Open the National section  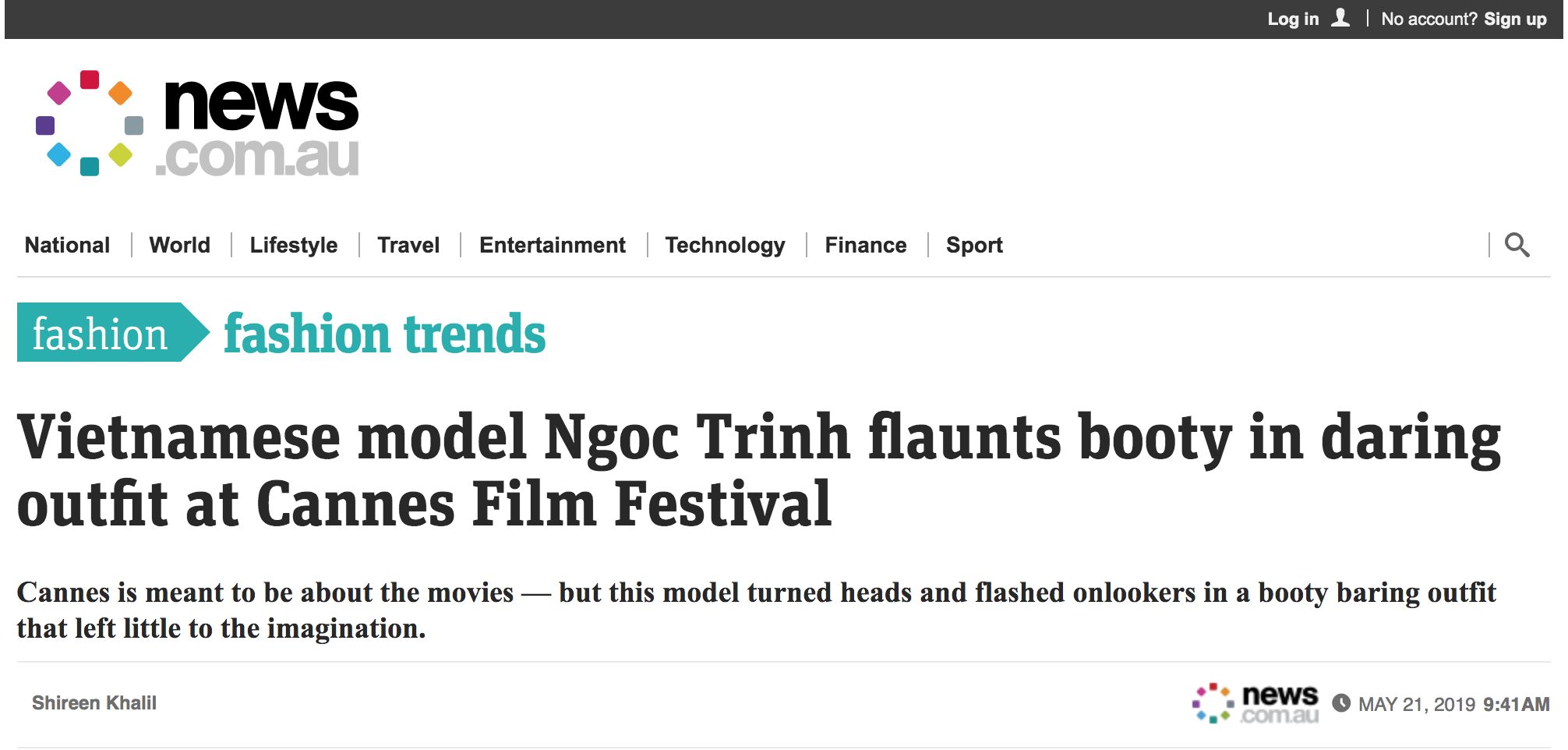pos(67,245)
